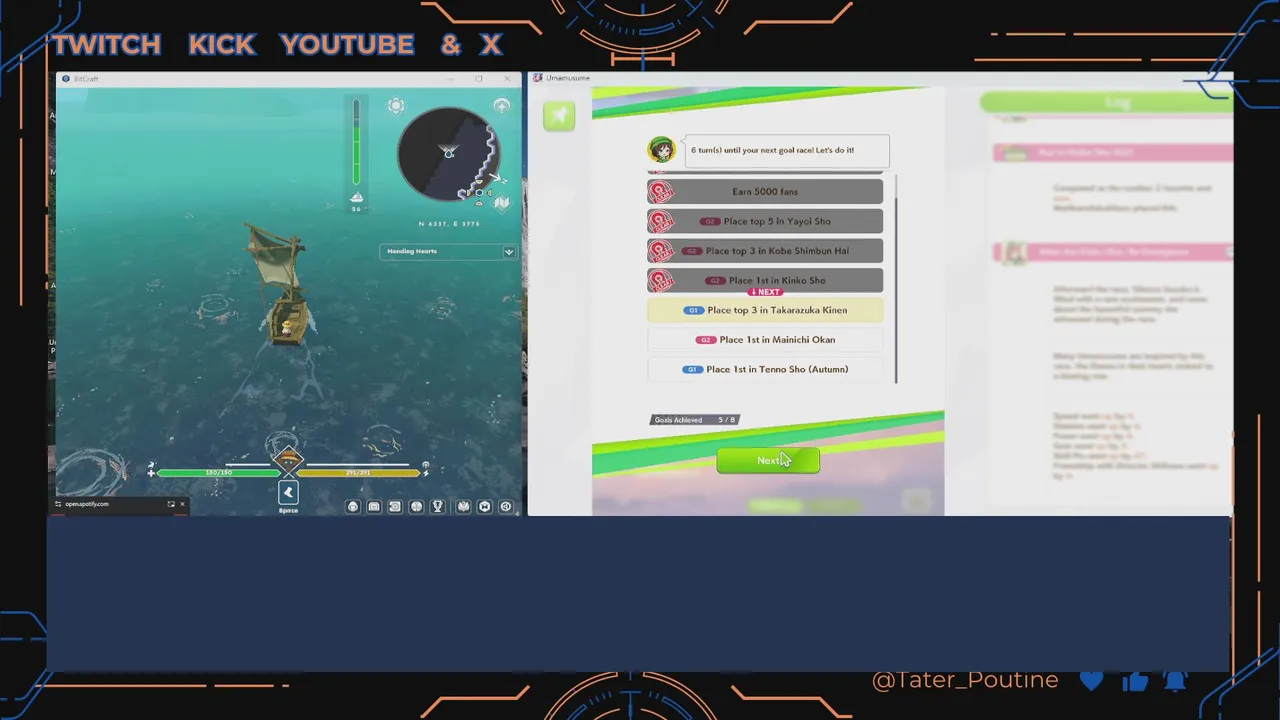Open the Log panel header in Umamusume
The image size is (1280, 720).
pos(1106,103)
